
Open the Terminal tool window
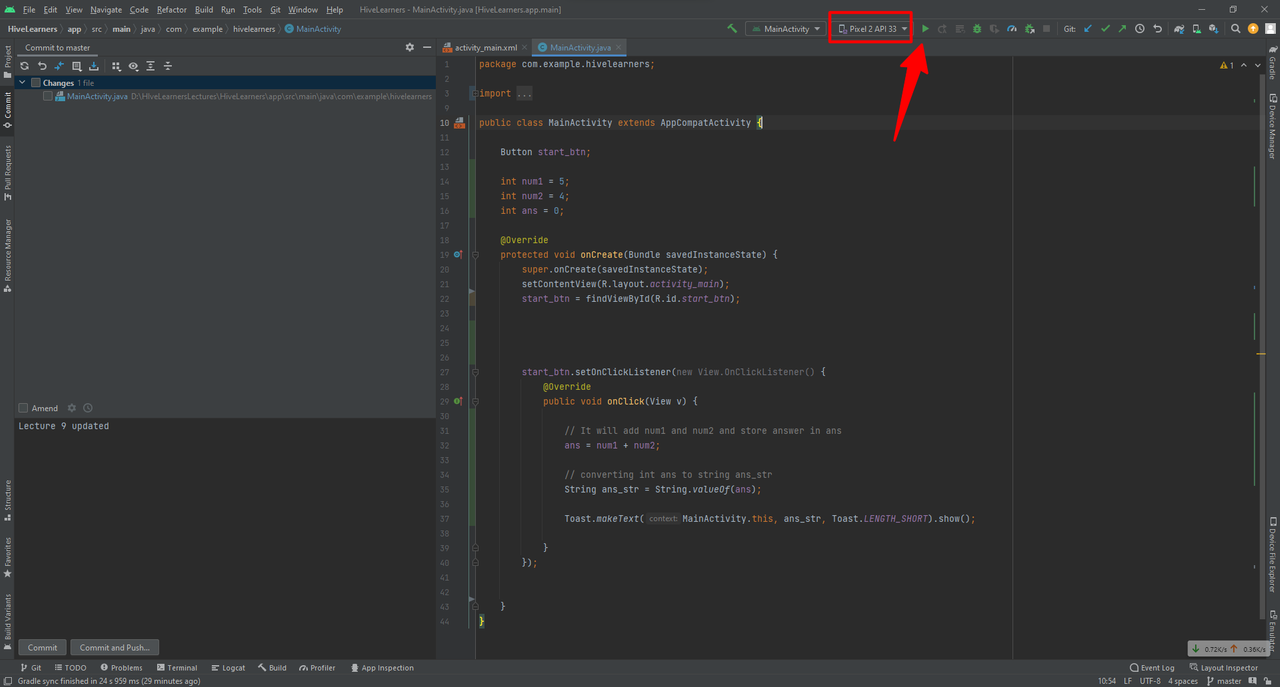[x=176, y=668]
